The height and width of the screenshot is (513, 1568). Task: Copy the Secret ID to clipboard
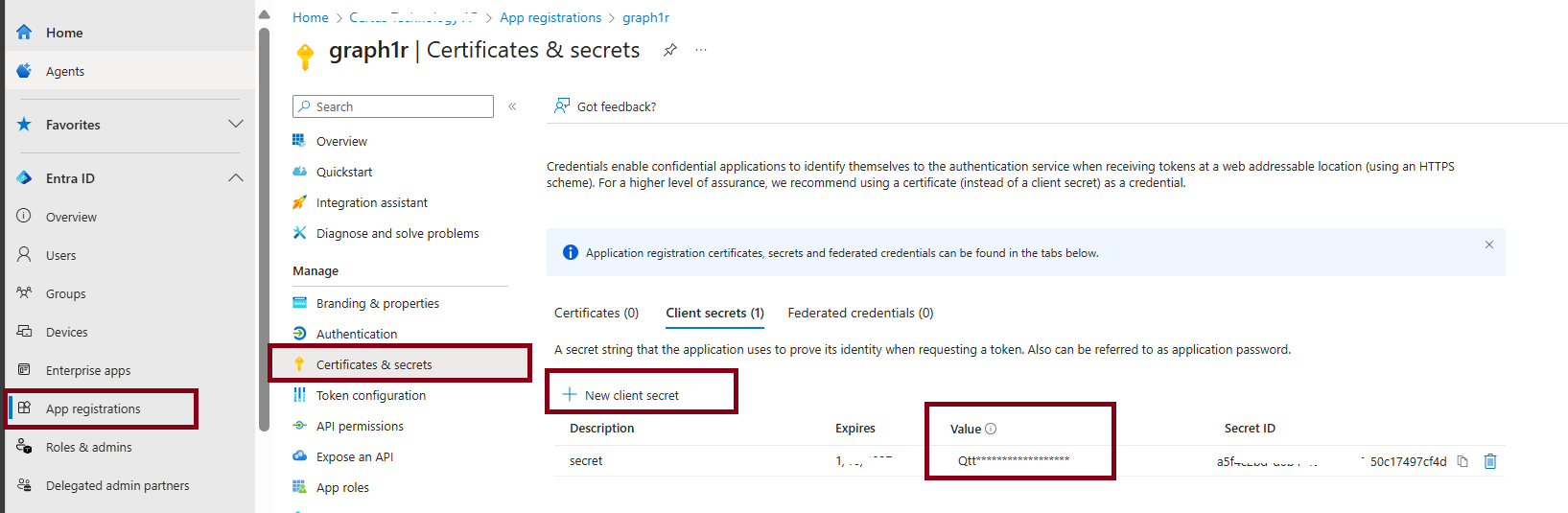tap(1463, 461)
